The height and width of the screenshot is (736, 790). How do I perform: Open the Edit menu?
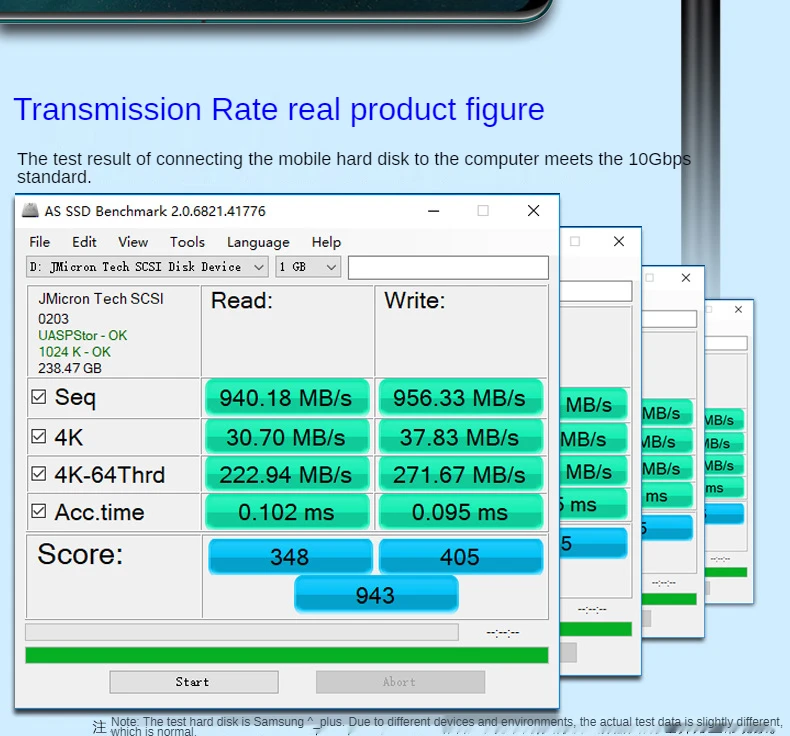pyautogui.click(x=84, y=242)
